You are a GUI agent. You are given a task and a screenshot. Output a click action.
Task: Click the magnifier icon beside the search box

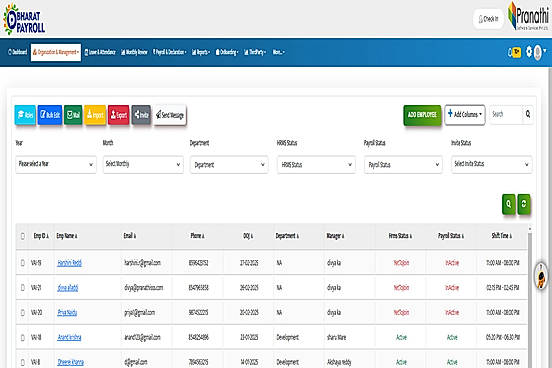coord(528,114)
